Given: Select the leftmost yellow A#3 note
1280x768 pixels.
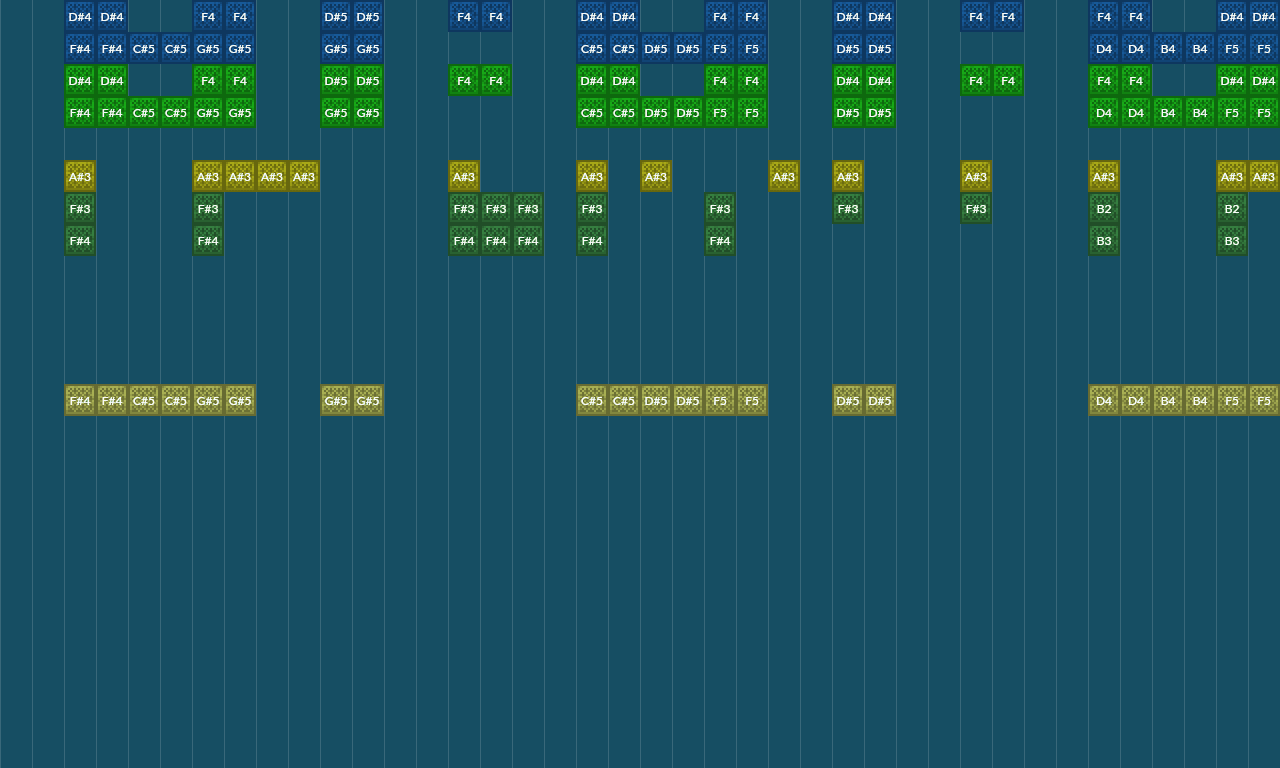Looking at the screenshot, I should pyautogui.click(x=80, y=177).
